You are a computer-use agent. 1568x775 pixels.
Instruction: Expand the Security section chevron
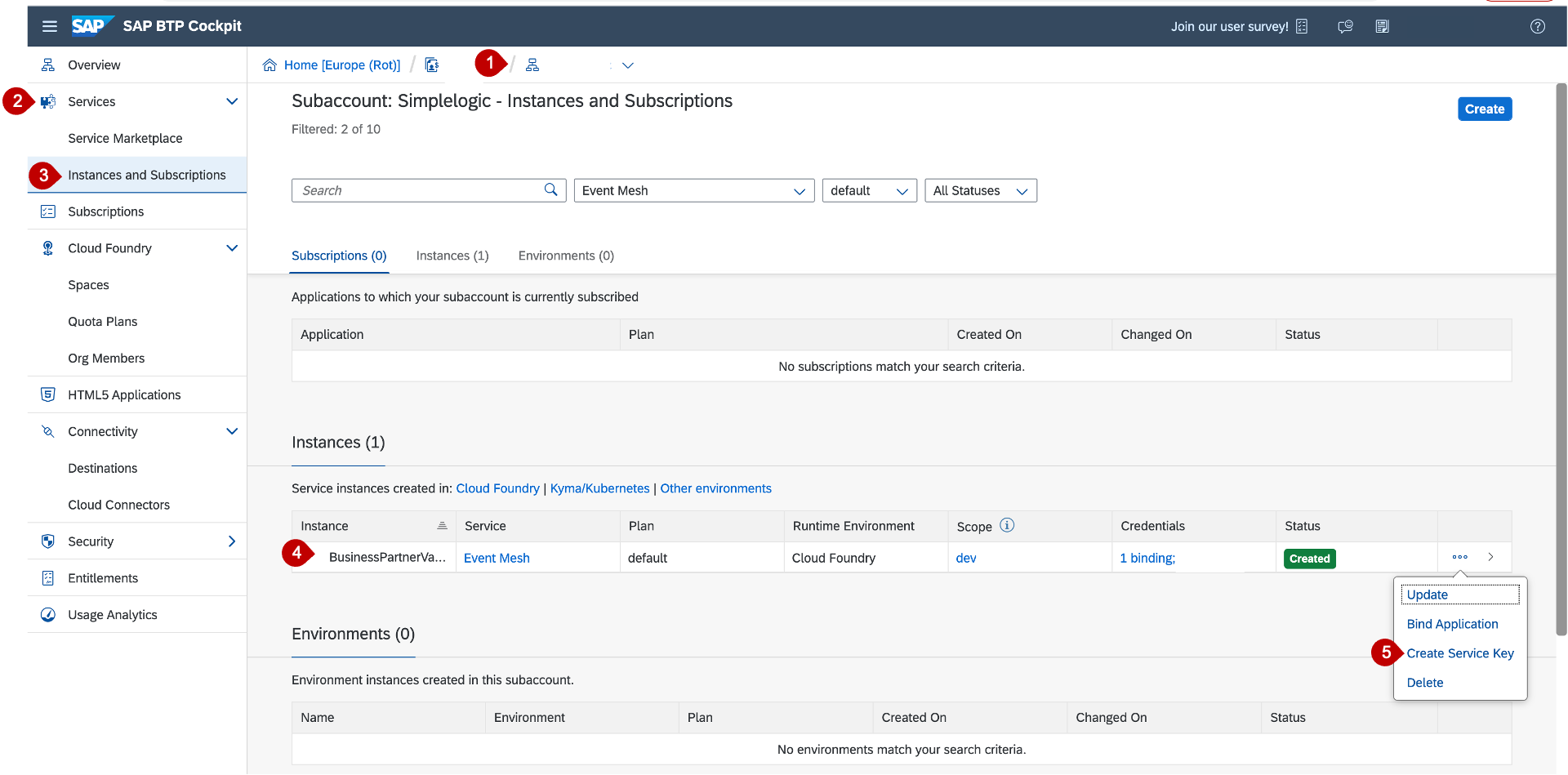click(x=232, y=541)
